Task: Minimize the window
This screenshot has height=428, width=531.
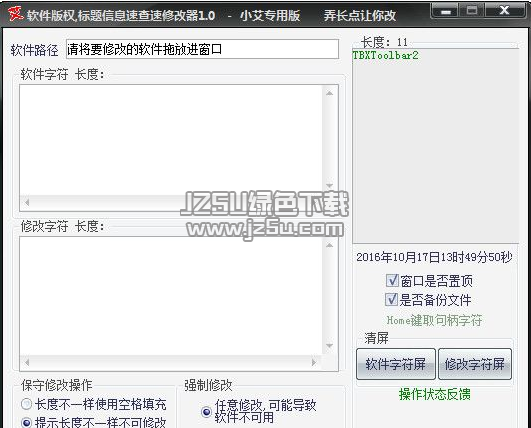Action: [446, 12]
